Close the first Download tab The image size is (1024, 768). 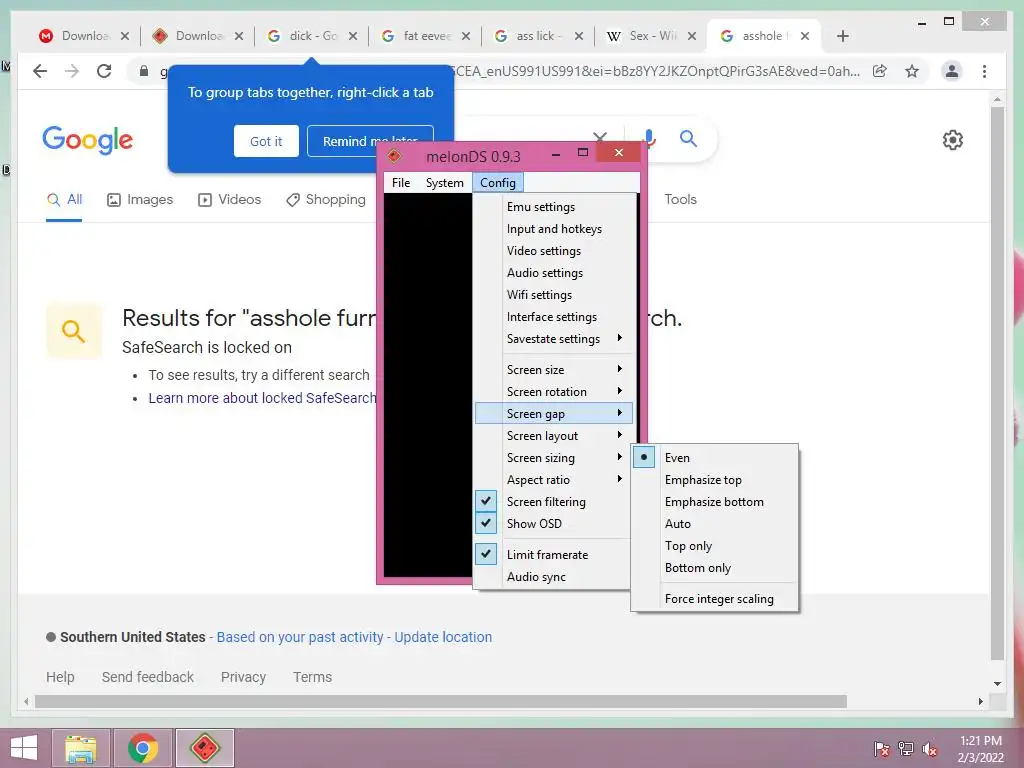(x=125, y=36)
